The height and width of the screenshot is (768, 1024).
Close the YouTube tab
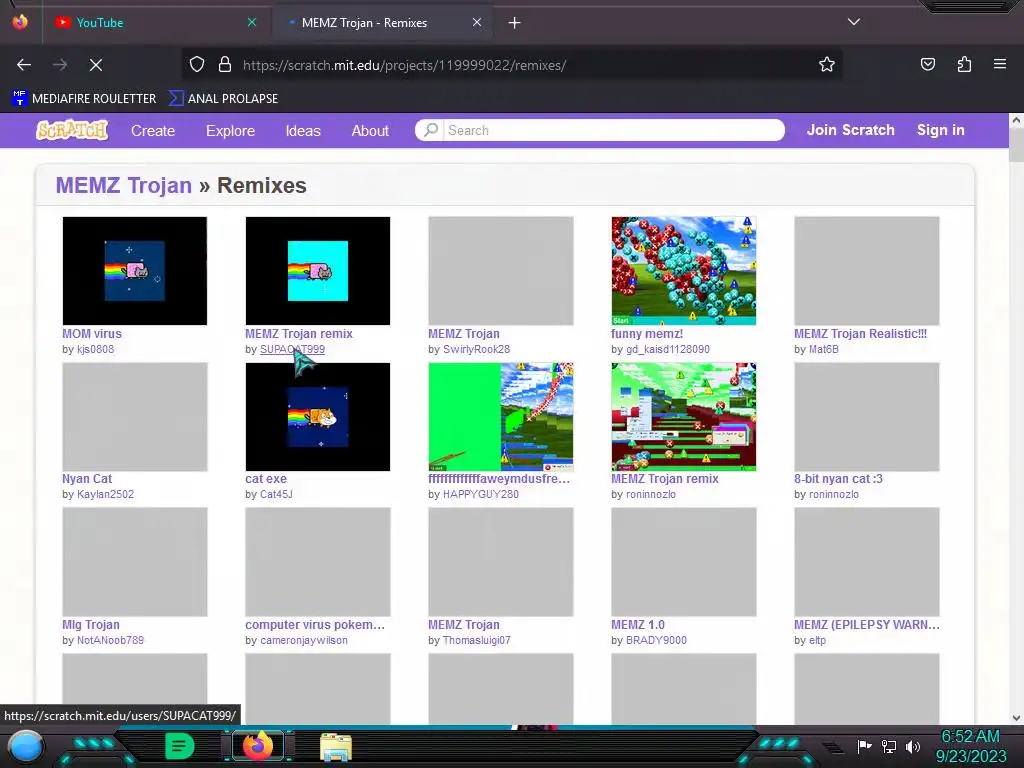tap(252, 22)
